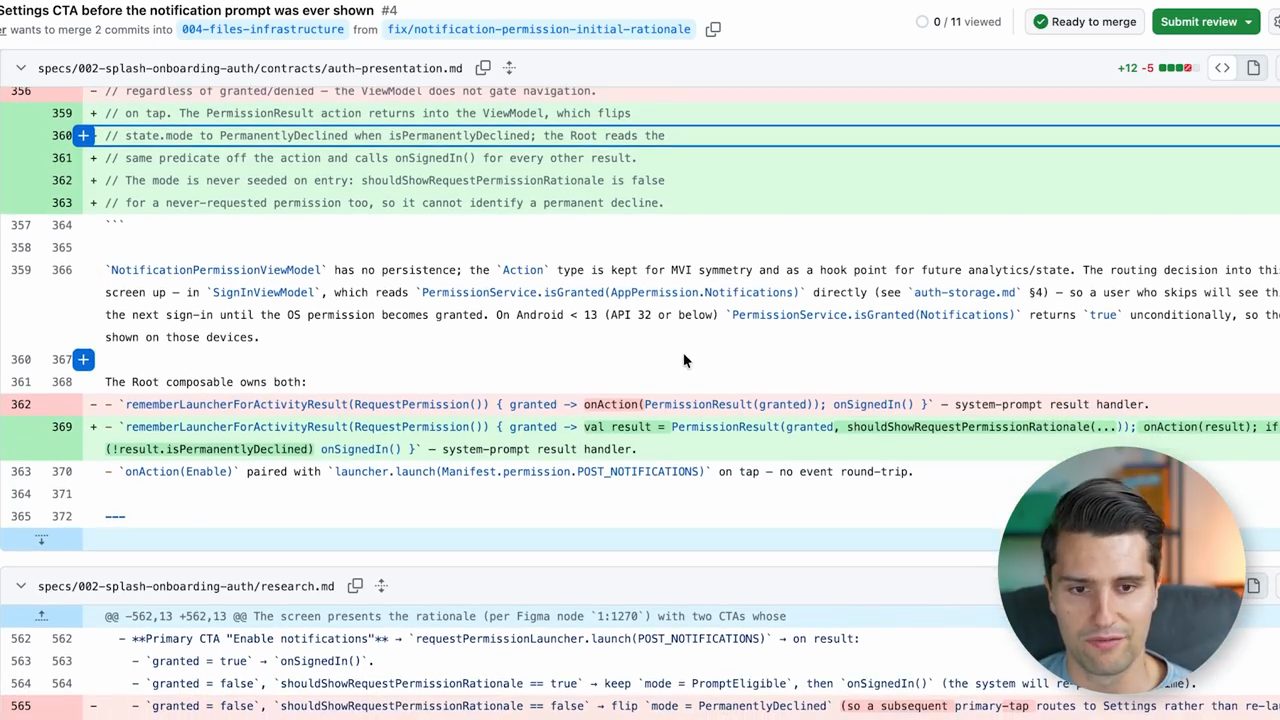Click the pull request number #4
The image size is (1280, 720).
click(389, 10)
